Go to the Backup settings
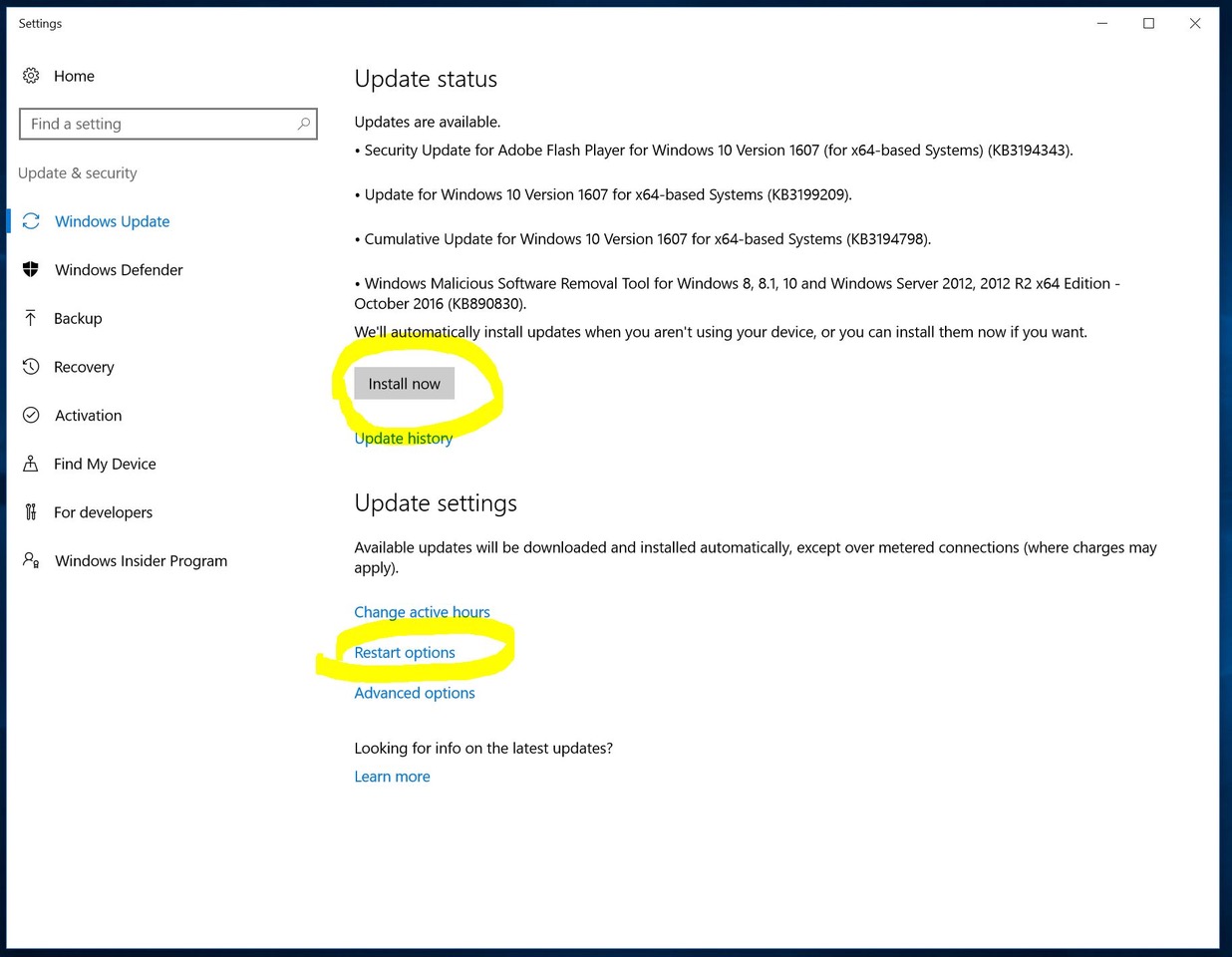This screenshot has height=957, width=1232. 78,318
